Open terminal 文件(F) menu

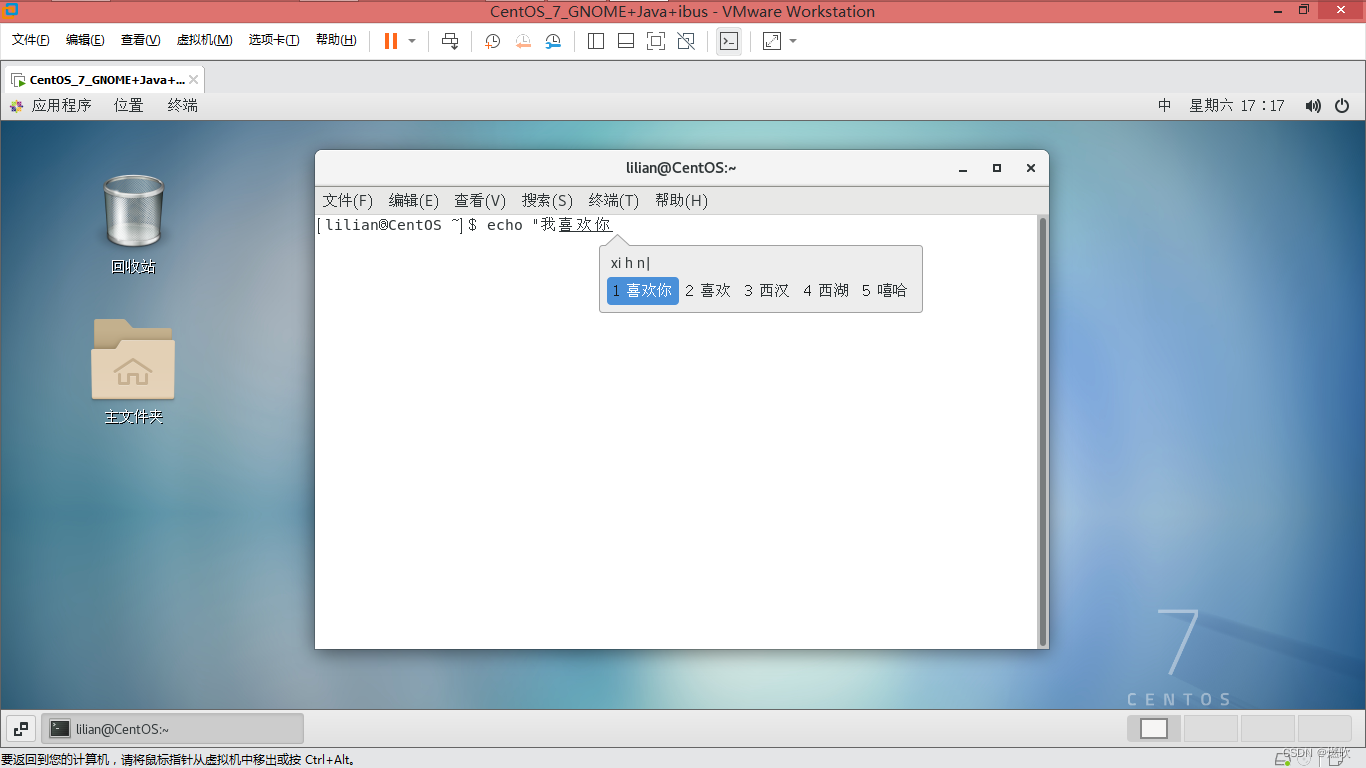pyautogui.click(x=348, y=200)
